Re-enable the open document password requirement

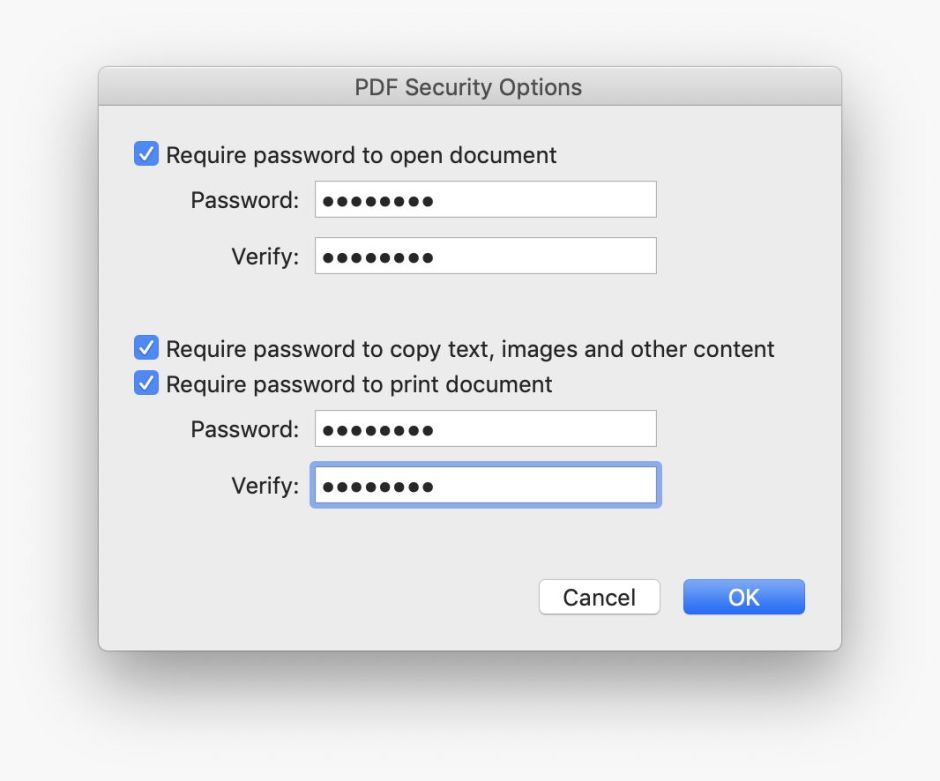146,154
